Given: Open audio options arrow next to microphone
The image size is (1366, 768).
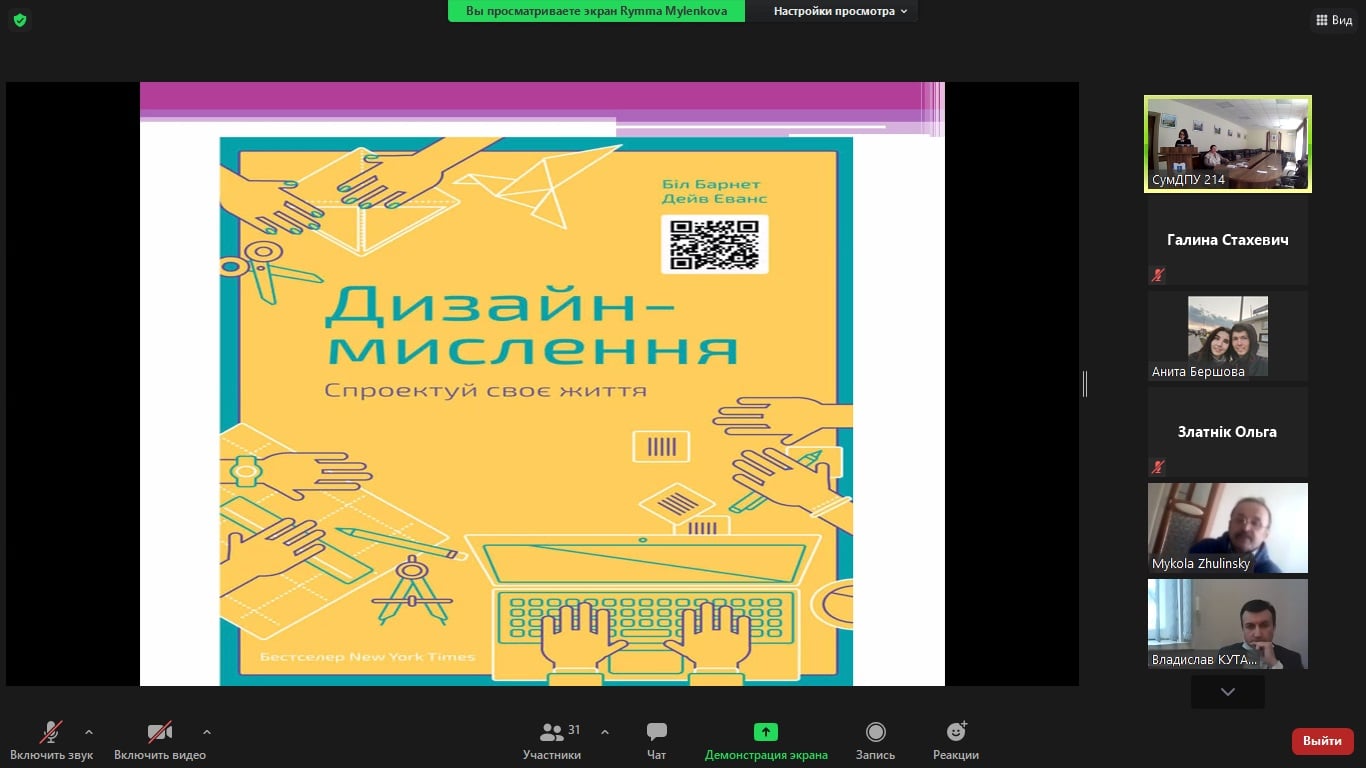Looking at the screenshot, I should (89, 732).
